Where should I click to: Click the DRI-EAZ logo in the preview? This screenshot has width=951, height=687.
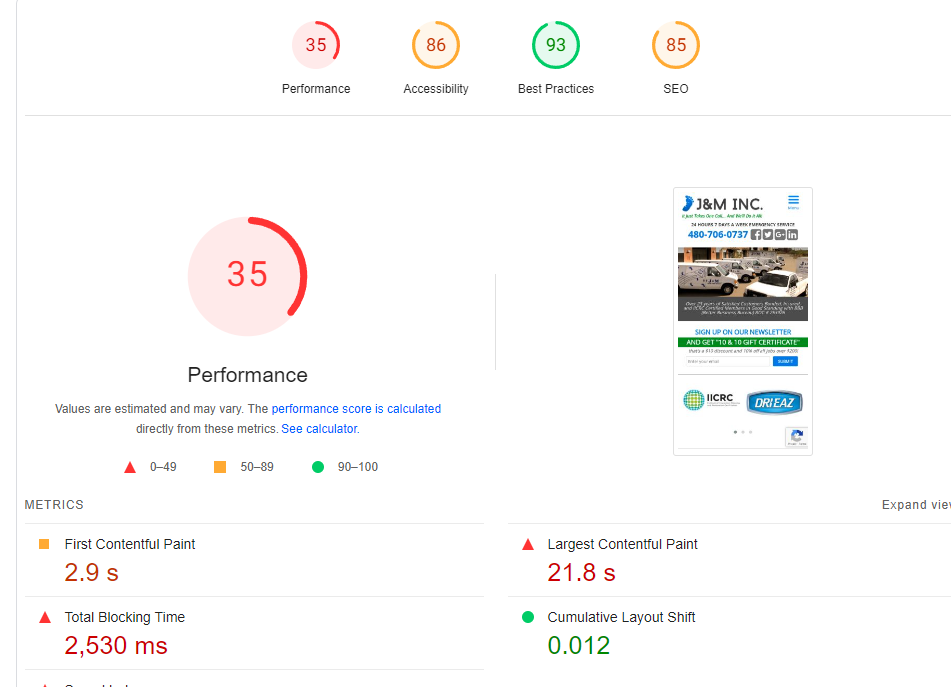coord(775,403)
